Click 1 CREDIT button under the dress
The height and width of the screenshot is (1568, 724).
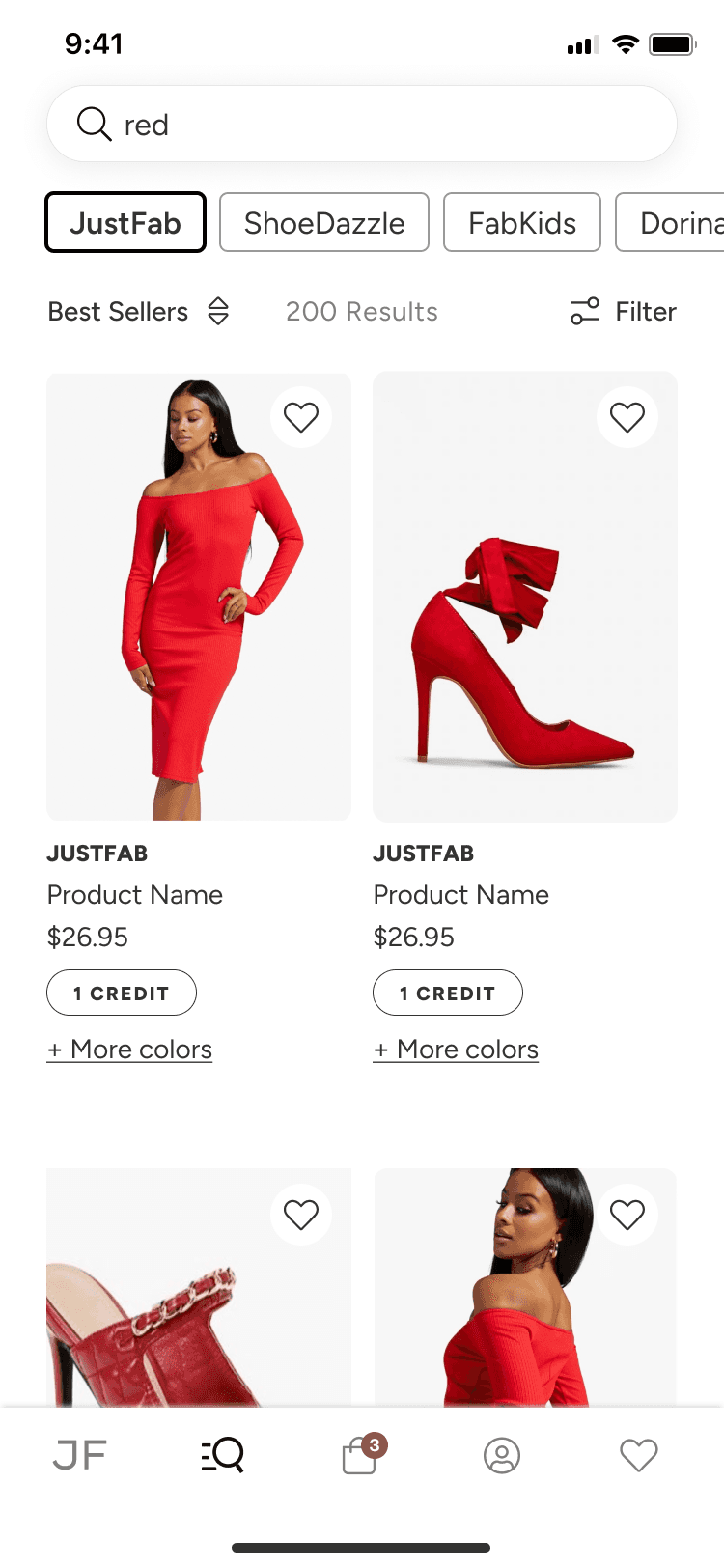tap(122, 993)
